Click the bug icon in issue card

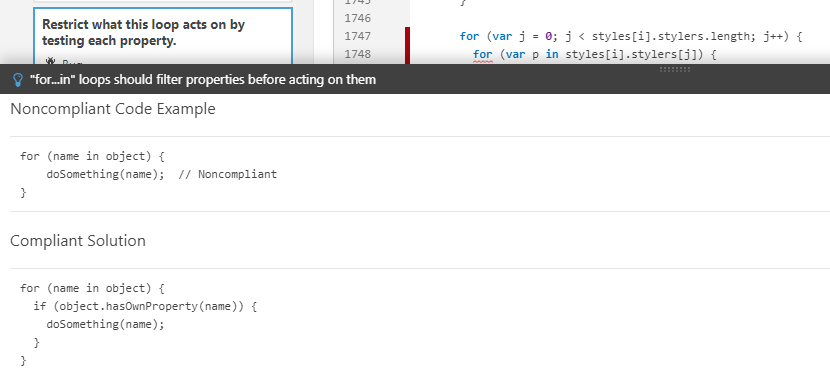[x=50, y=61]
